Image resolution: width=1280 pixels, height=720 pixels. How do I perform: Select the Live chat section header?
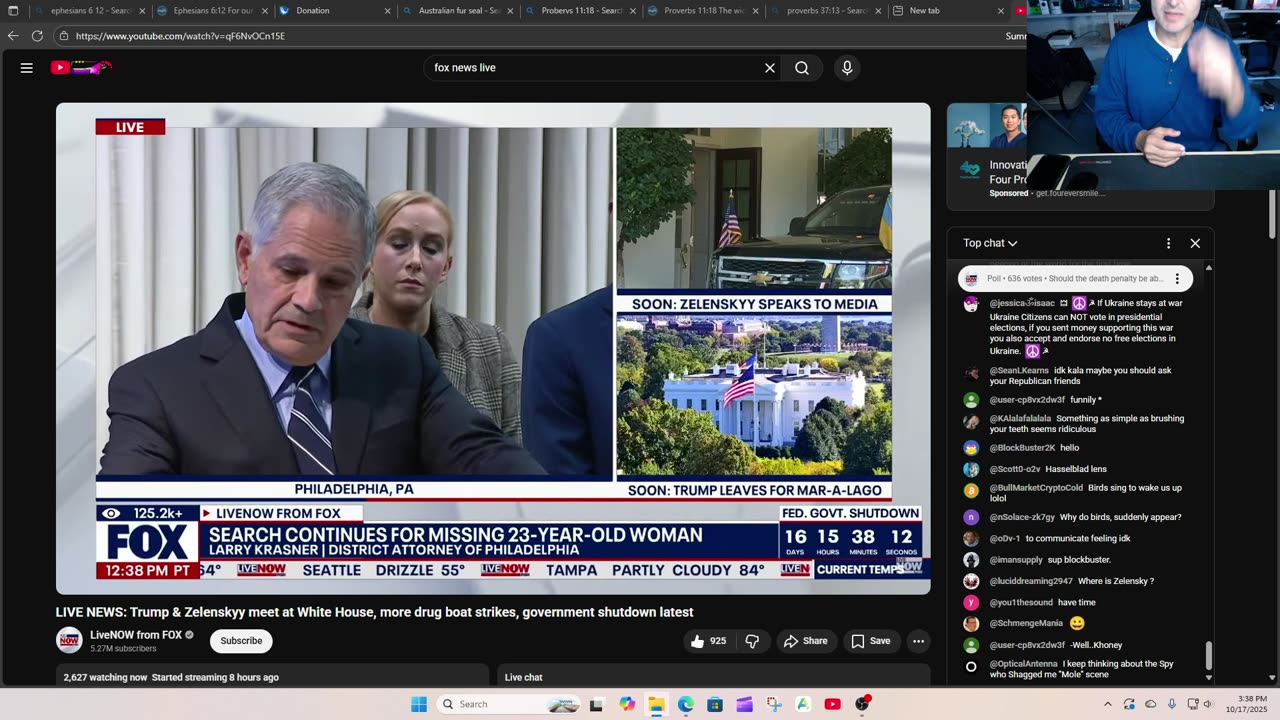(x=523, y=677)
